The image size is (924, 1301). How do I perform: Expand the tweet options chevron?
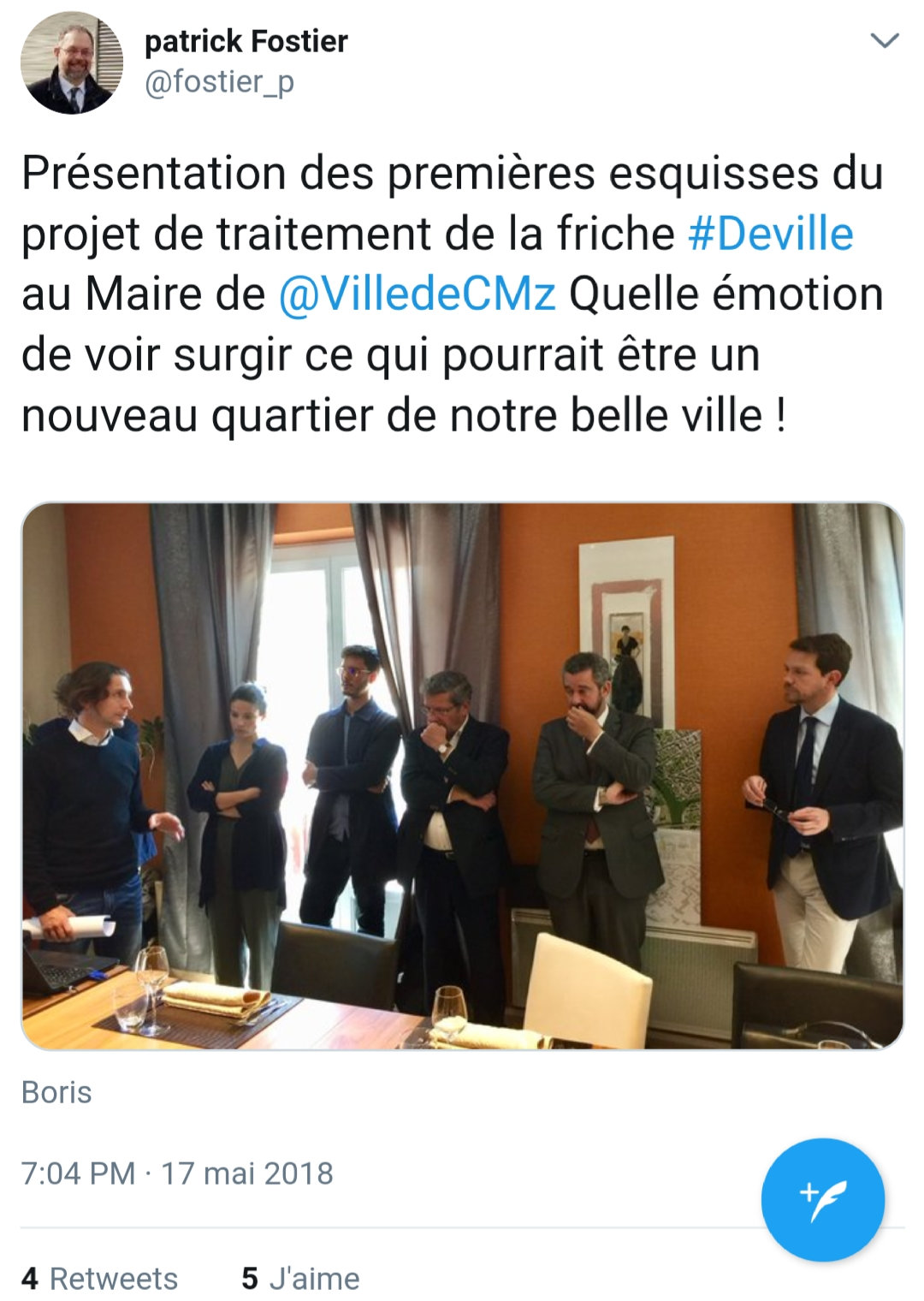[884, 40]
